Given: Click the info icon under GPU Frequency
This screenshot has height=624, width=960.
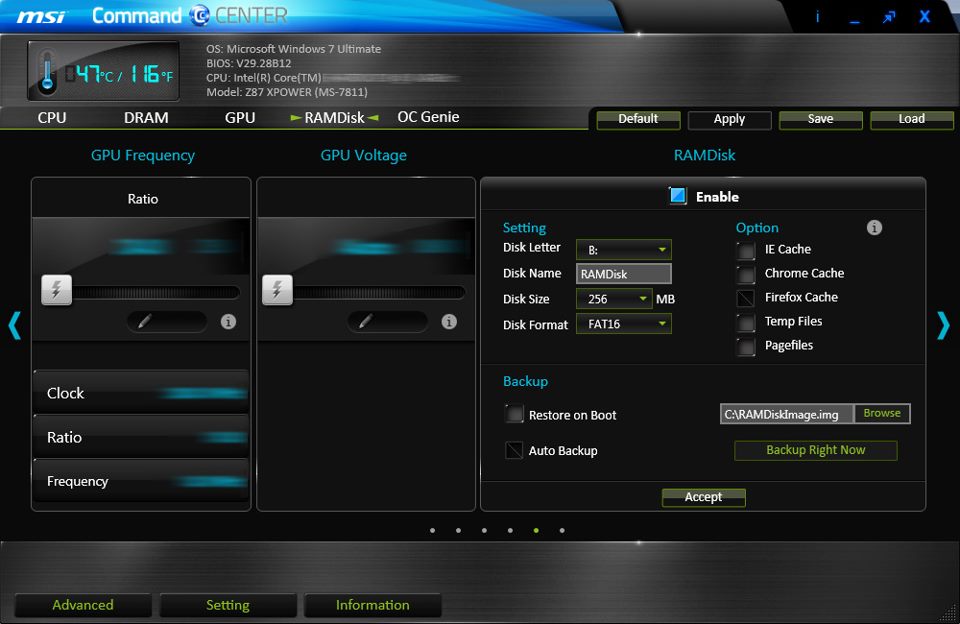Looking at the screenshot, I should (228, 321).
